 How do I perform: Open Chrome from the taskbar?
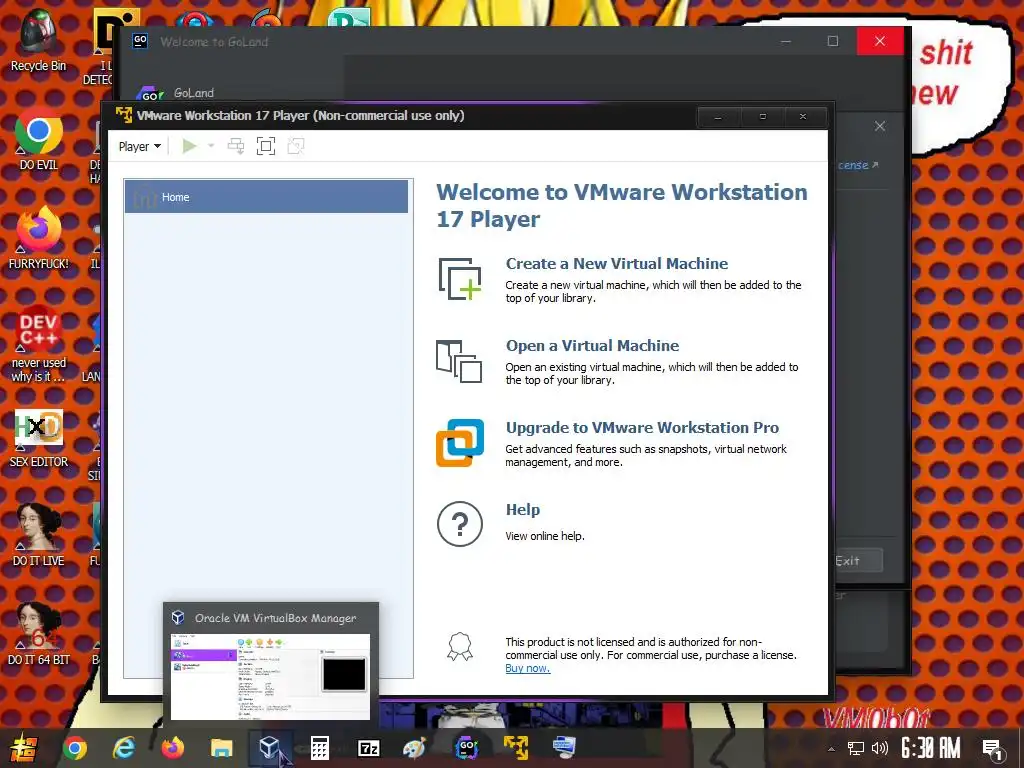click(x=74, y=748)
